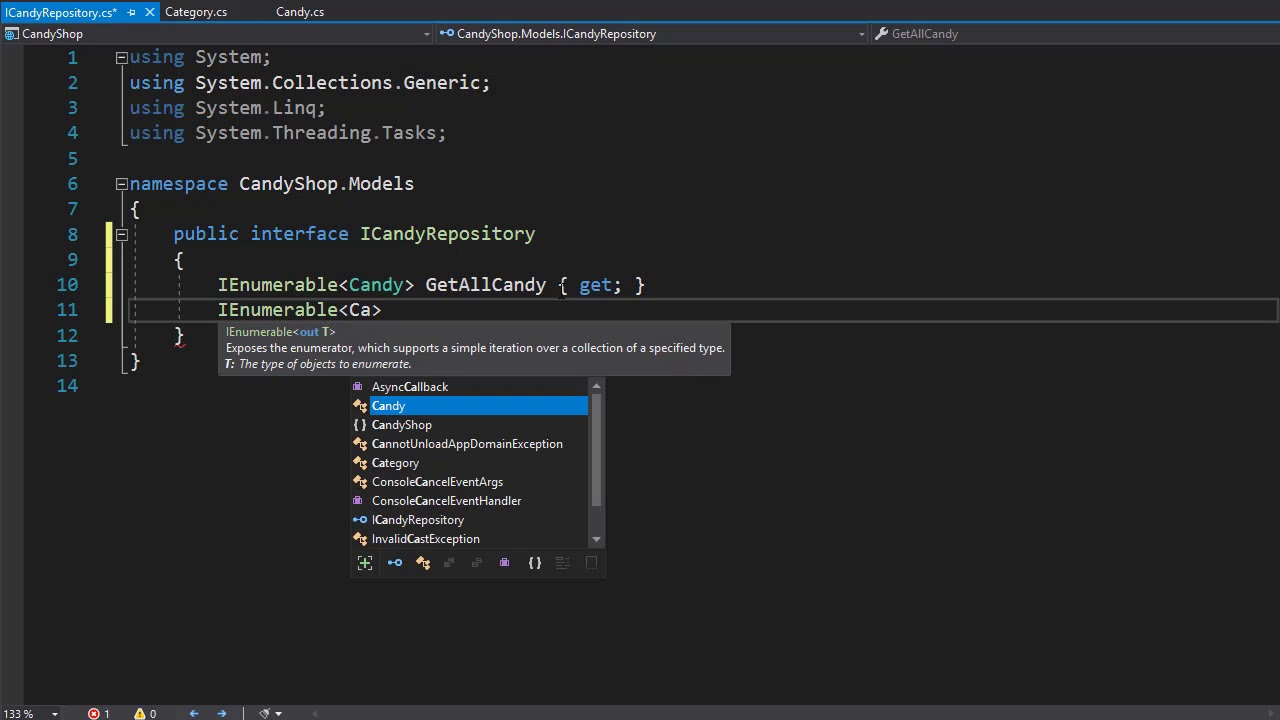1280x720 pixels.
Task: Click ICandyRepository in the interface declaration
Action: click(x=448, y=234)
